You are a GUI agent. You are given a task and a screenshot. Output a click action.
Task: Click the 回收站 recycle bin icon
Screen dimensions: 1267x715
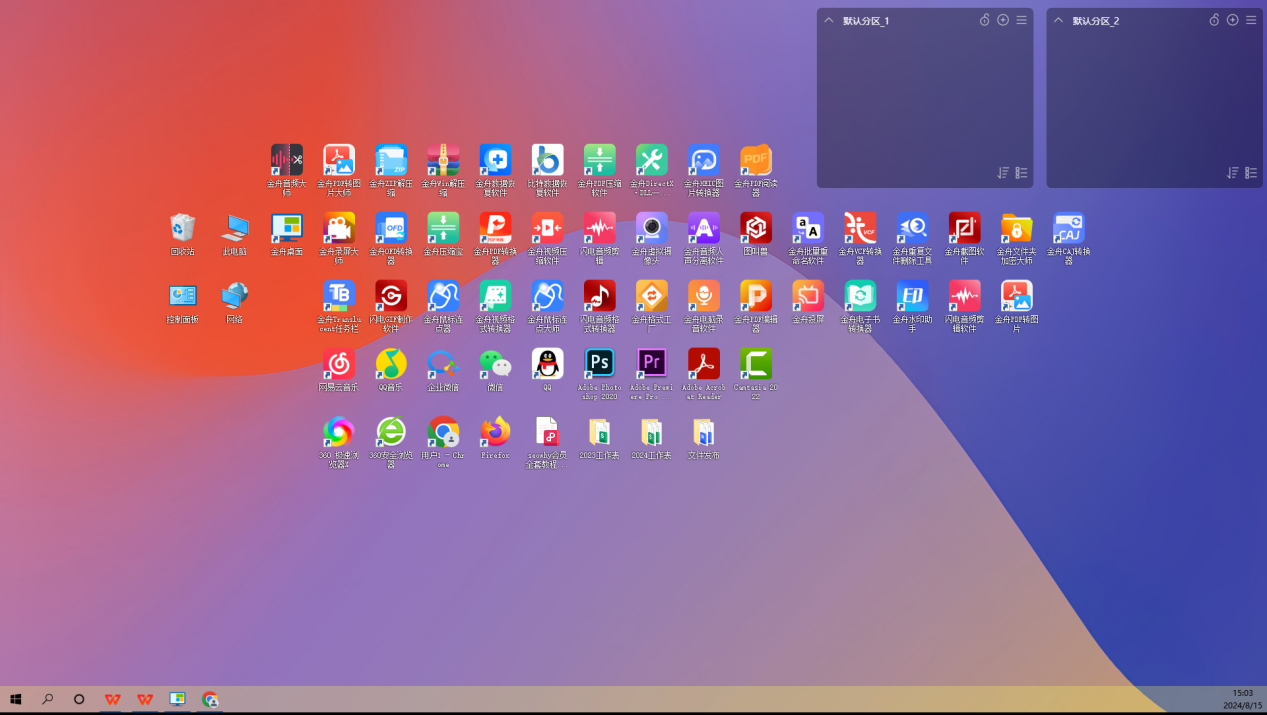tap(182, 228)
